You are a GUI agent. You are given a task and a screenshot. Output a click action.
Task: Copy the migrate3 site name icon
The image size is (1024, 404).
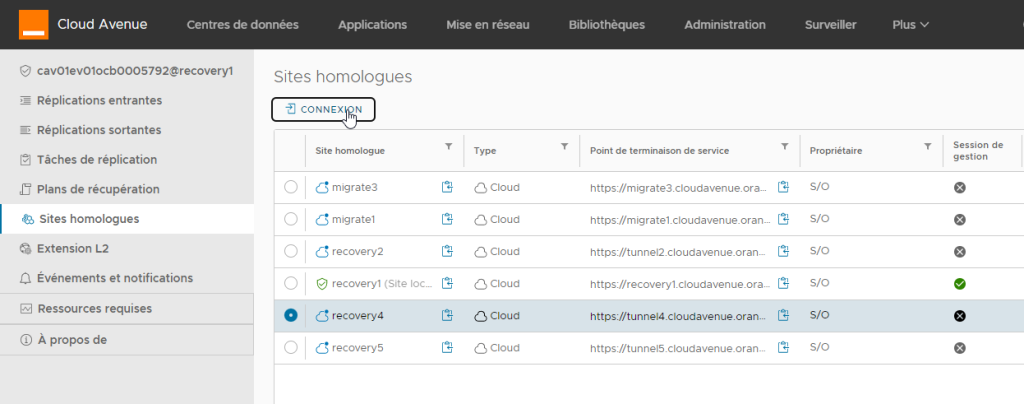tap(447, 187)
